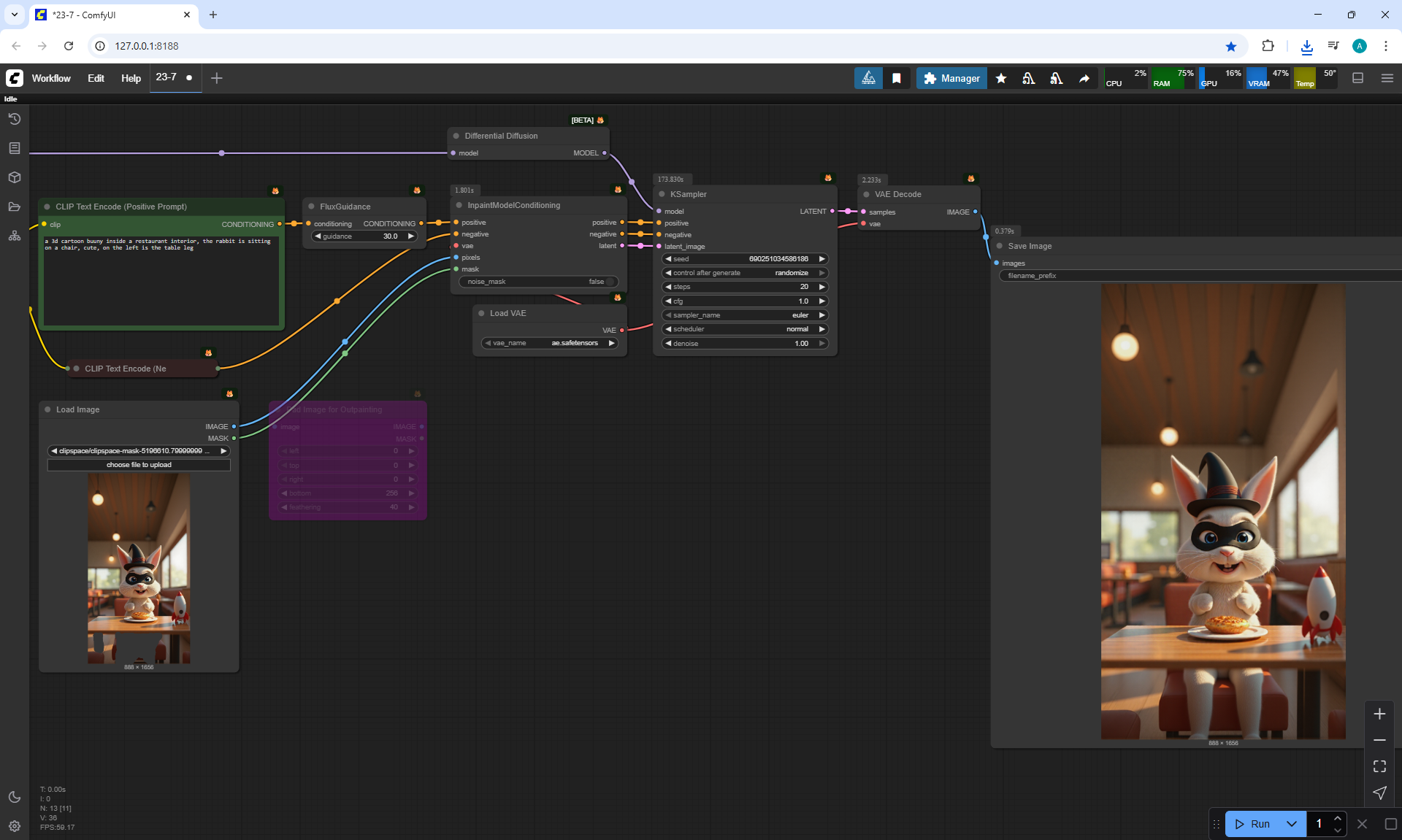Click the star favorites toolbar icon
Viewport: 1402px width, 840px height.
[1001, 78]
